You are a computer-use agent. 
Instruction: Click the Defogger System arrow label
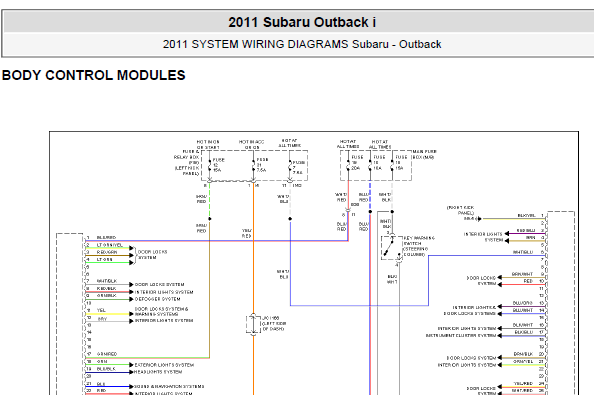pos(157,299)
